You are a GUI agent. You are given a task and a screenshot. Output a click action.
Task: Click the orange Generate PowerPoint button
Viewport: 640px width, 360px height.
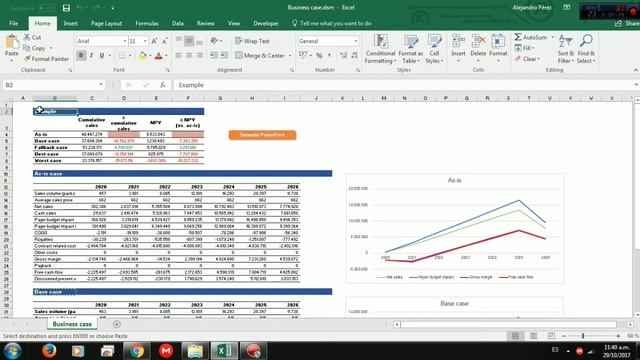tap(262, 135)
